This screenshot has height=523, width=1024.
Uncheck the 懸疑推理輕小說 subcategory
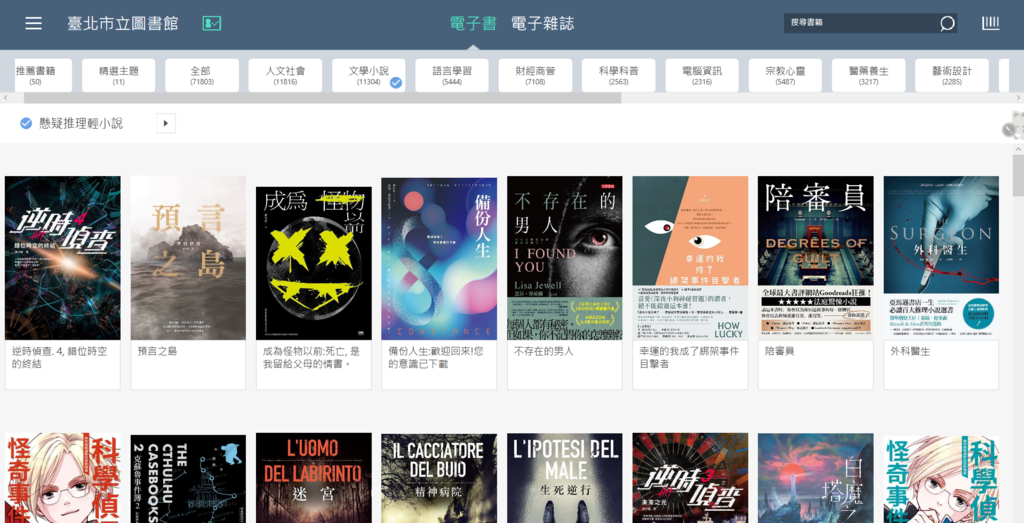(26, 123)
